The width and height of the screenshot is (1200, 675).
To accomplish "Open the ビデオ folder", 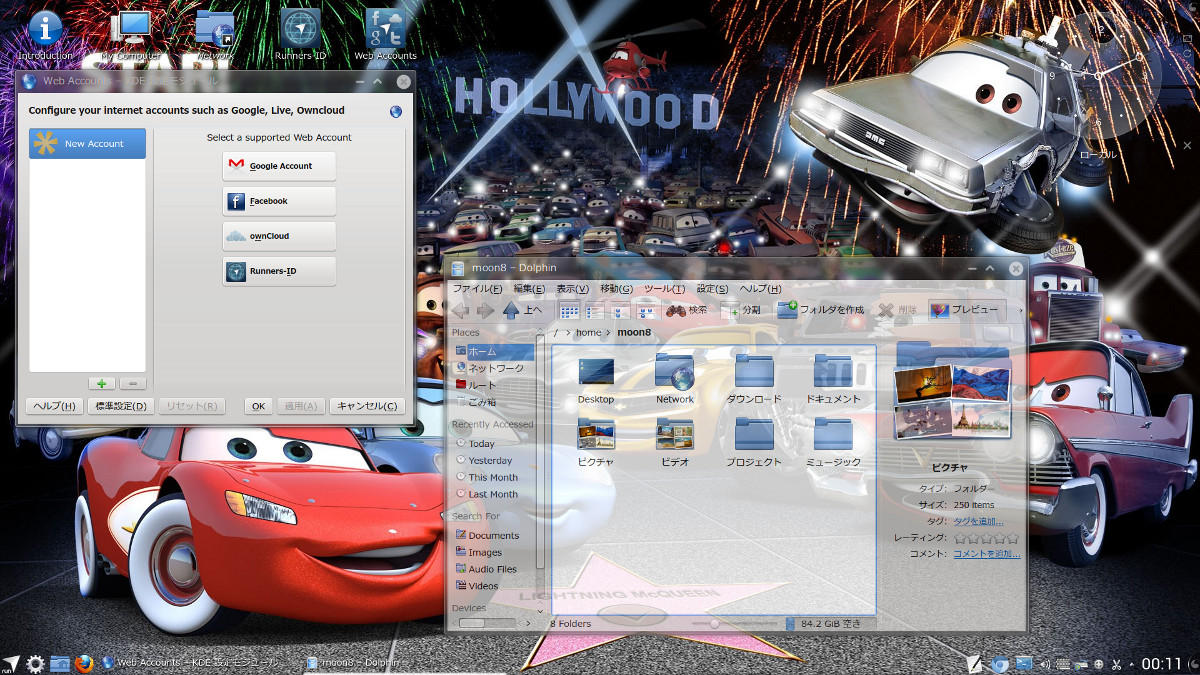I will coord(675,443).
